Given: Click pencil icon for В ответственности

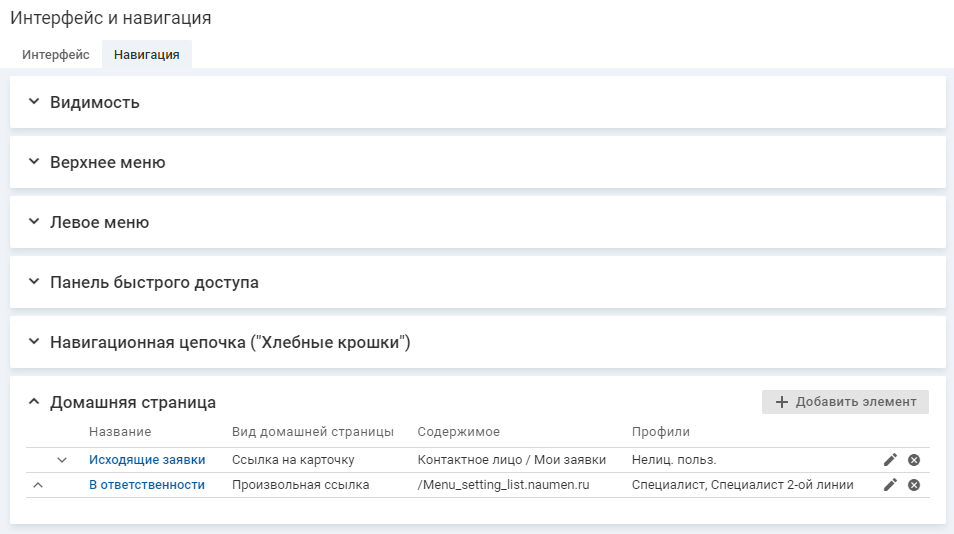Looking at the screenshot, I should point(890,485).
